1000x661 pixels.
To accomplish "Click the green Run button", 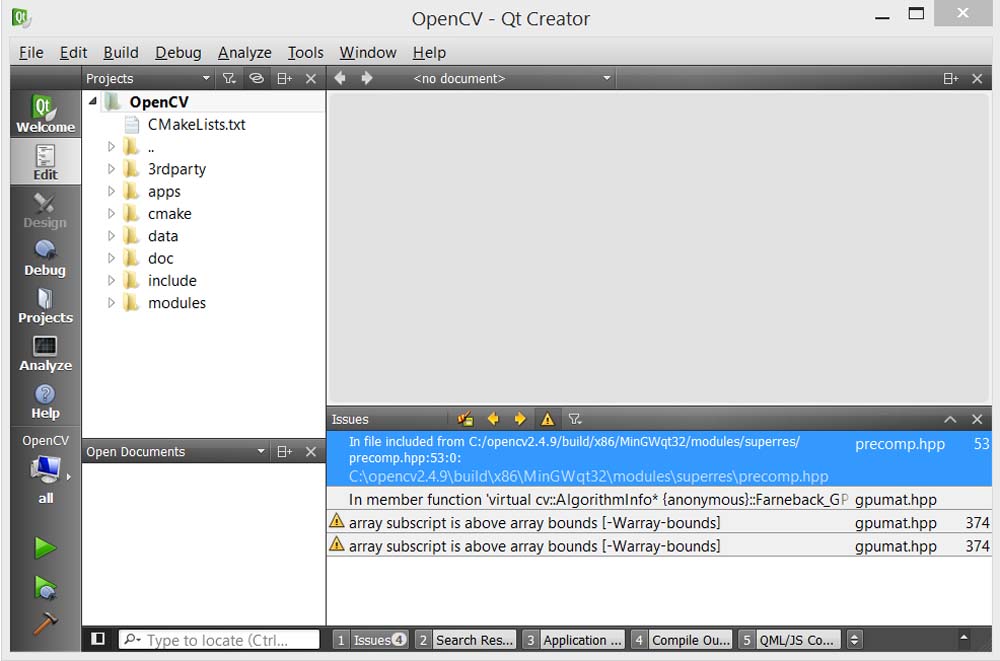I will pos(45,548).
